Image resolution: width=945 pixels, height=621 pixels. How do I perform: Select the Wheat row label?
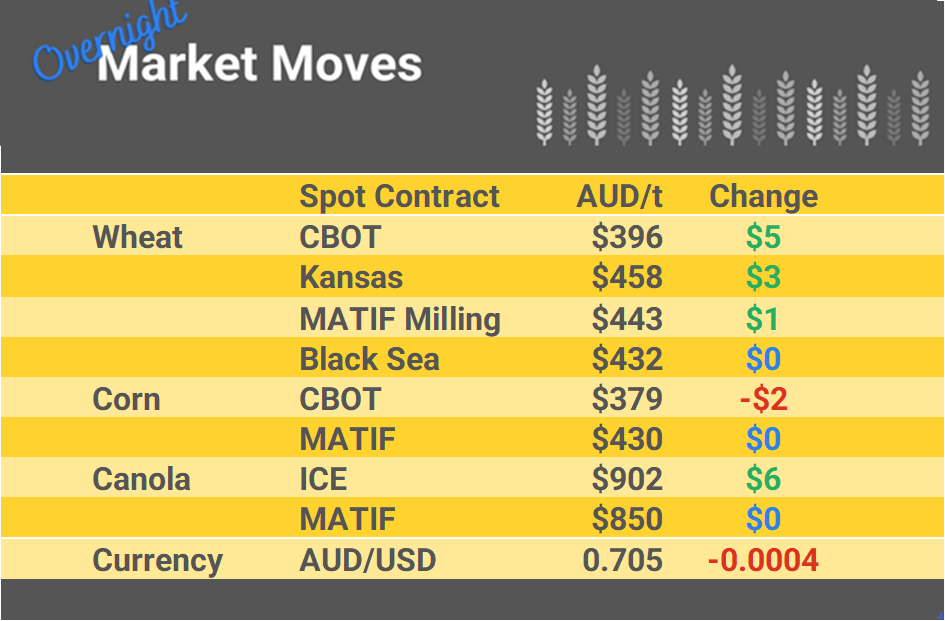(138, 237)
